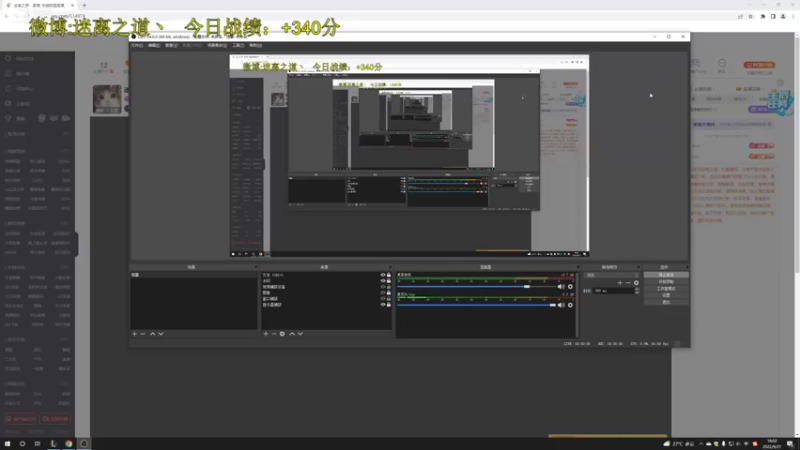Image resolution: width=800 pixels, height=450 pixels.
Task: Lock the 文本 (GDI+) source
Action: (x=389, y=275)
